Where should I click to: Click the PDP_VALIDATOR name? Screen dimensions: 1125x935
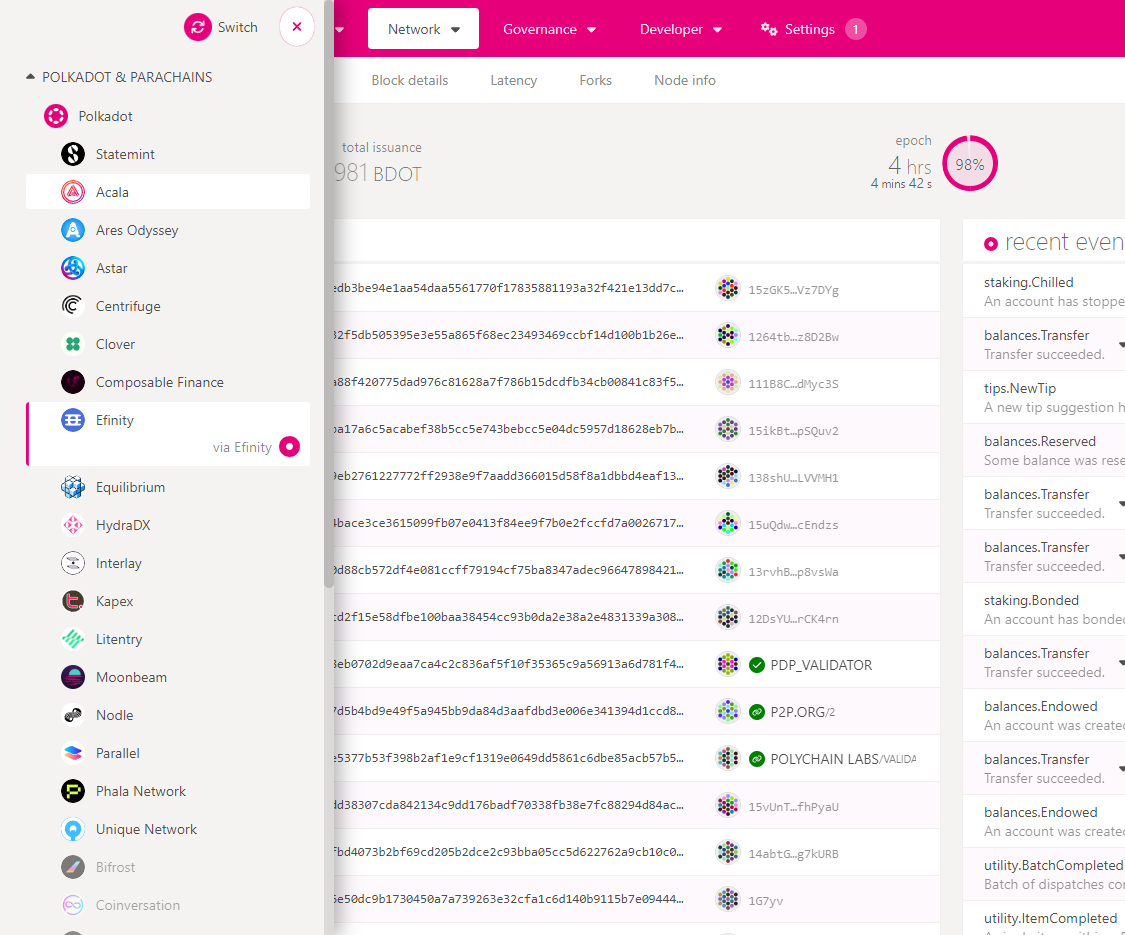click(822, 665)
